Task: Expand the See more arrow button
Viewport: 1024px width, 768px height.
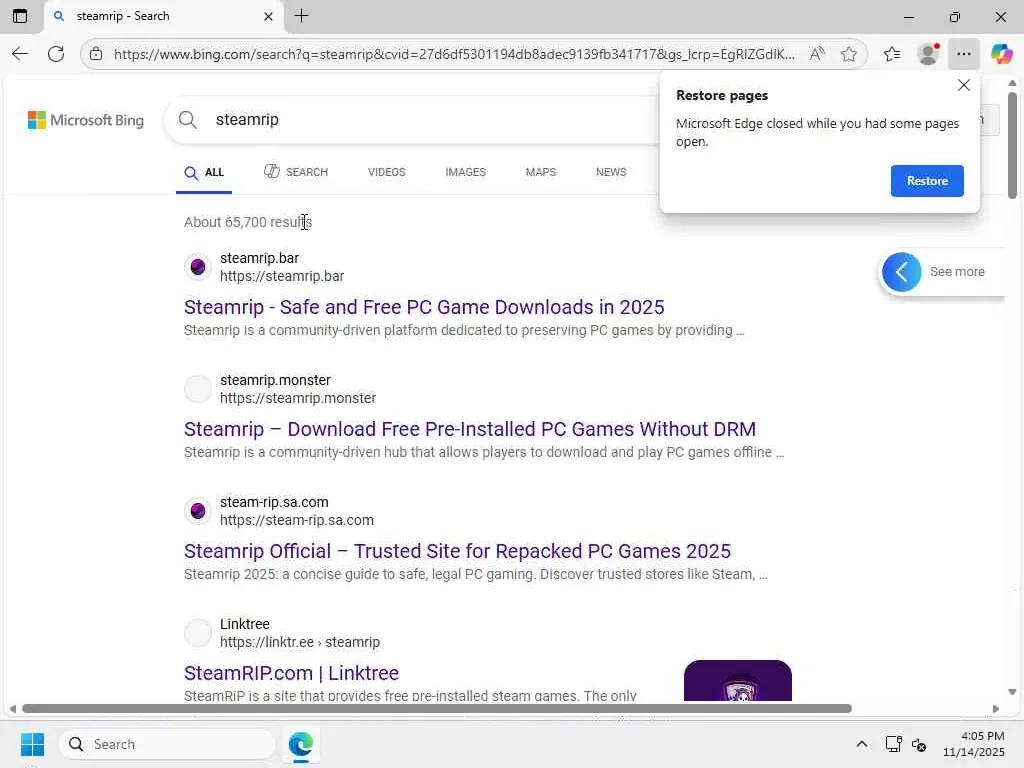Action: point(902,272)
